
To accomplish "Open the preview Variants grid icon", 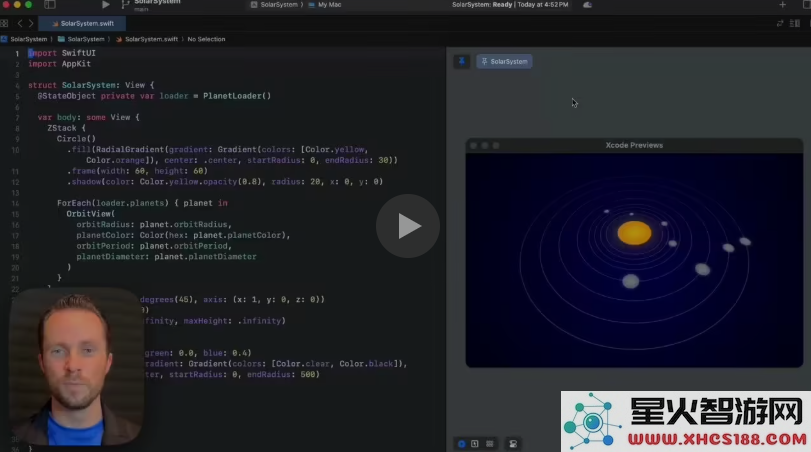I will tap(490, 444).
